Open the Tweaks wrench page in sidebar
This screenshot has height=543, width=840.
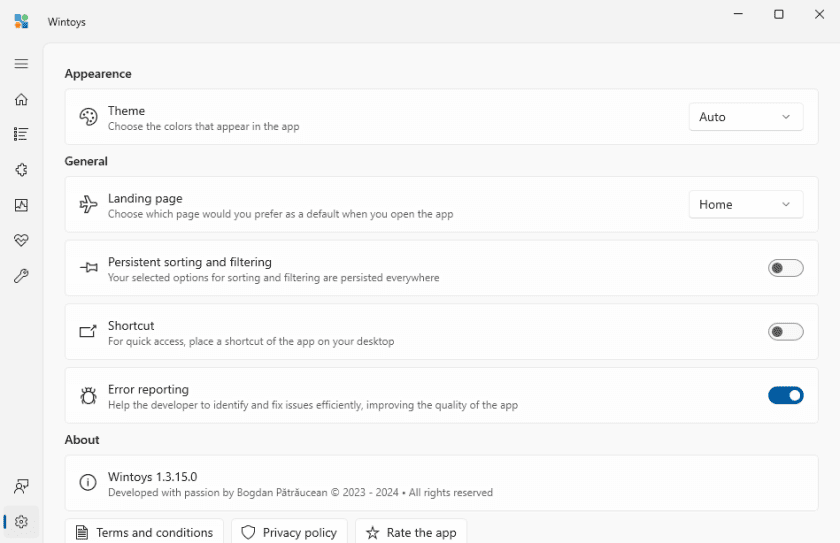tap(21, 276)
